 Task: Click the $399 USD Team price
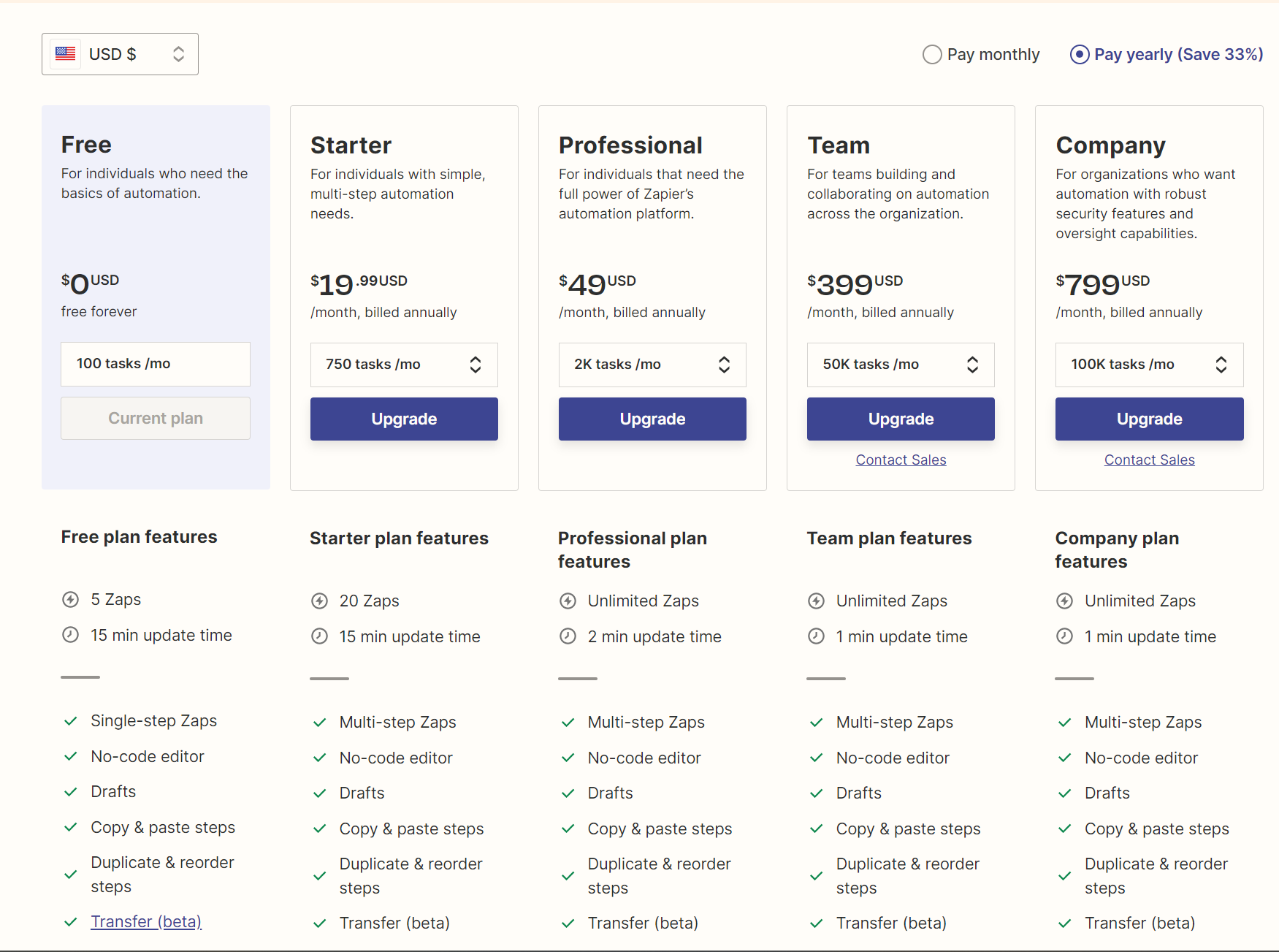[855, 284]
